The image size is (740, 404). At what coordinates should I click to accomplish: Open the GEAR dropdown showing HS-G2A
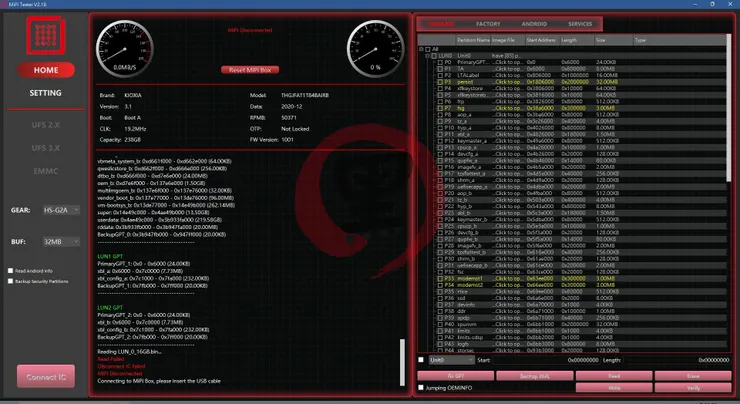pyautogui.click(x=61, y=210)
